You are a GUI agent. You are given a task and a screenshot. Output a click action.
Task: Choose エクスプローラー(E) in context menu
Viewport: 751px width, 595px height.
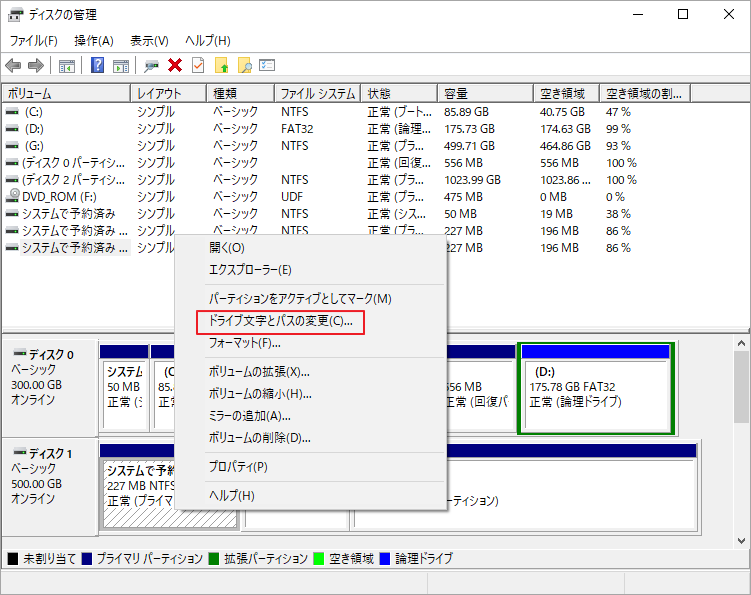(311, 270)
